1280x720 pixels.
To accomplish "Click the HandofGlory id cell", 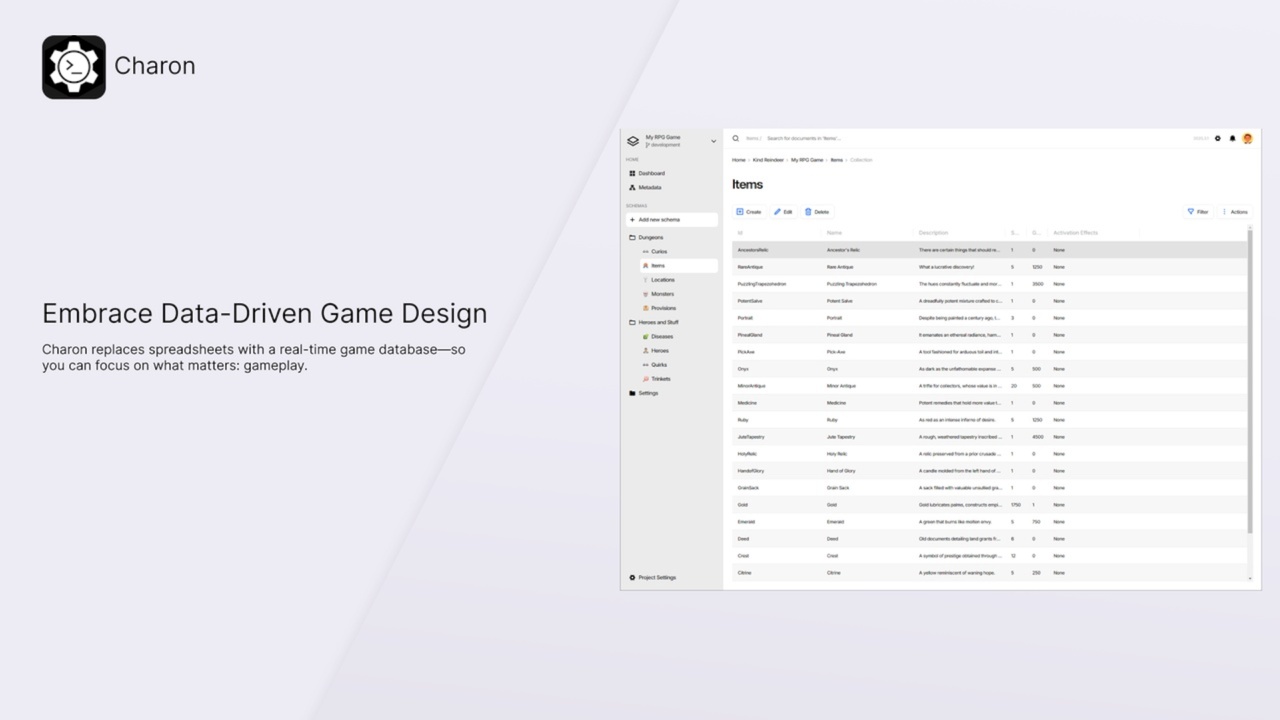I will pyautogui.click(x=752, y=471).
